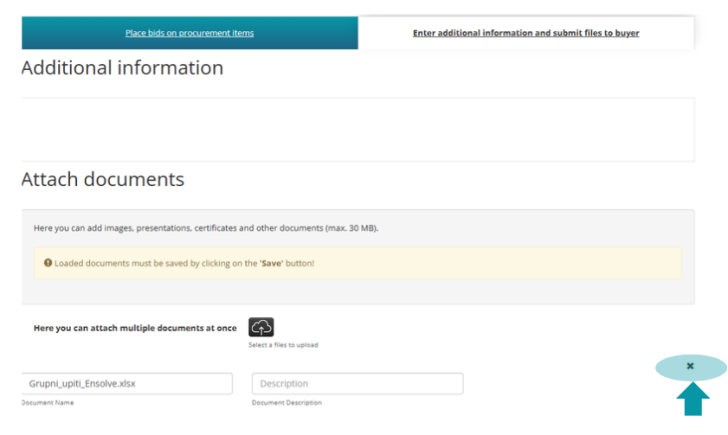
Task: Open the Enter additional information and submit files tab
Action: coord(526,33)
